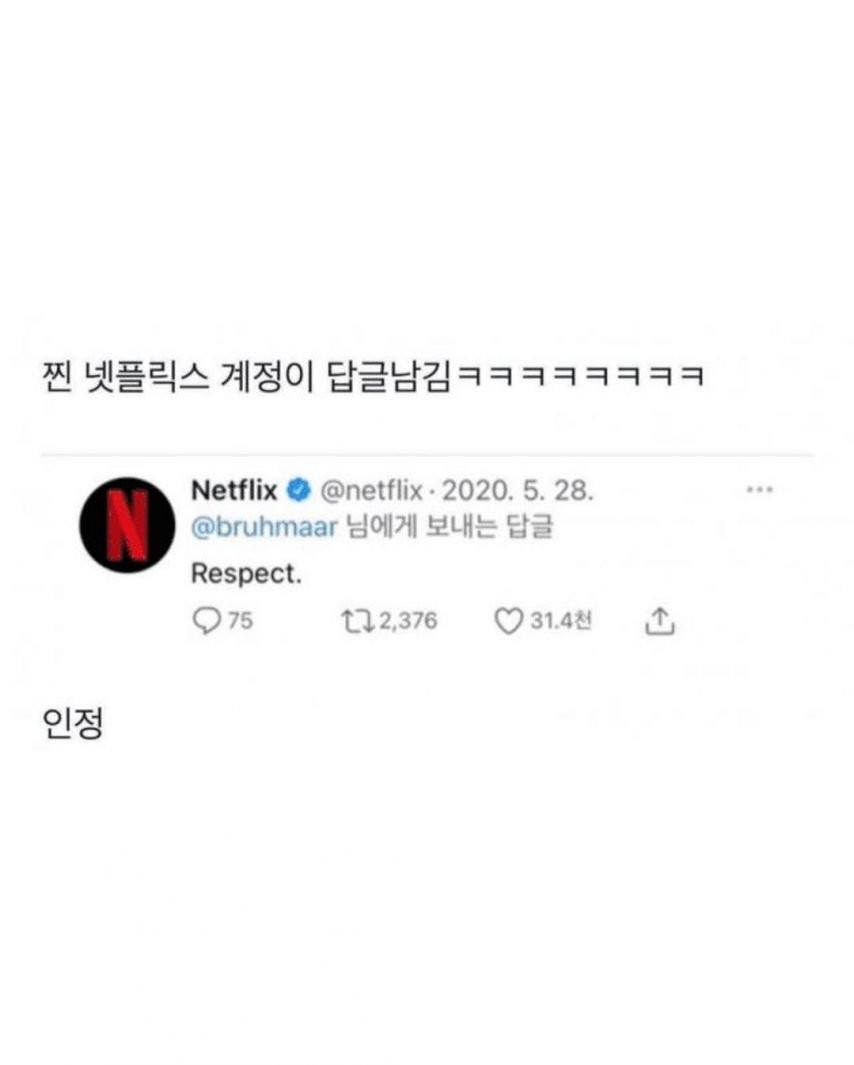This screenshot has height=1065, width=854.
Task: Open the @bruhmaar mention link
Action: tap(264, 527)
